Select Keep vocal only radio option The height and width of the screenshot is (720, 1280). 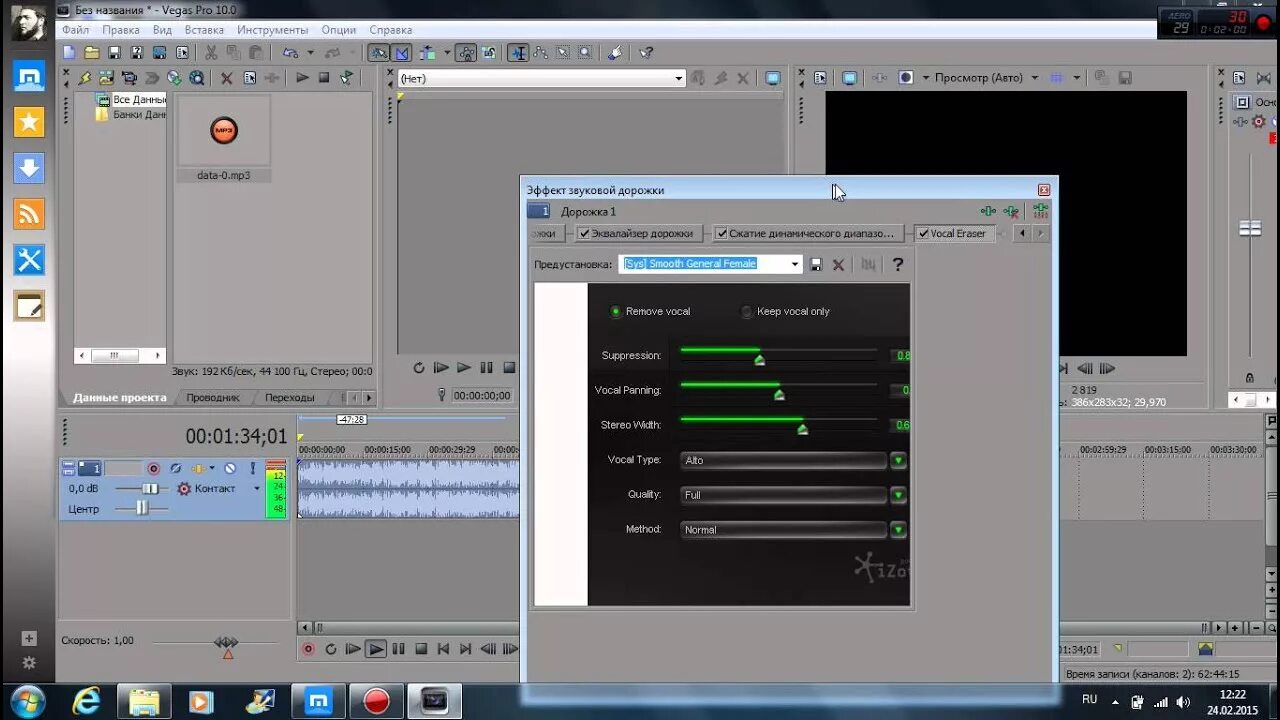746,311
